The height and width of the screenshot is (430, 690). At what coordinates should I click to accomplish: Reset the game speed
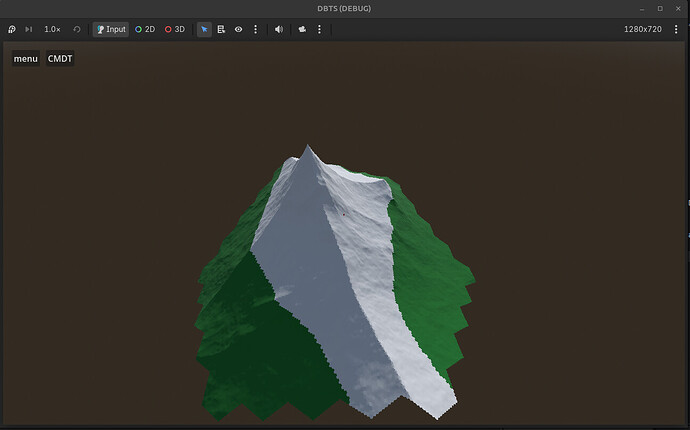coord(77,29)
